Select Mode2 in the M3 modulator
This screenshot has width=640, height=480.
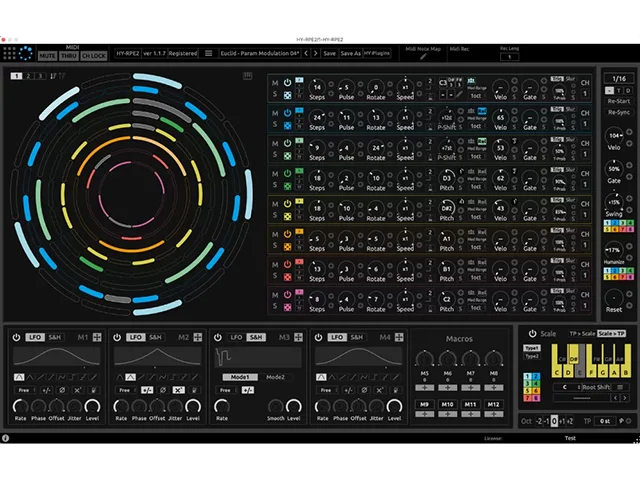(x=275, y=376)
